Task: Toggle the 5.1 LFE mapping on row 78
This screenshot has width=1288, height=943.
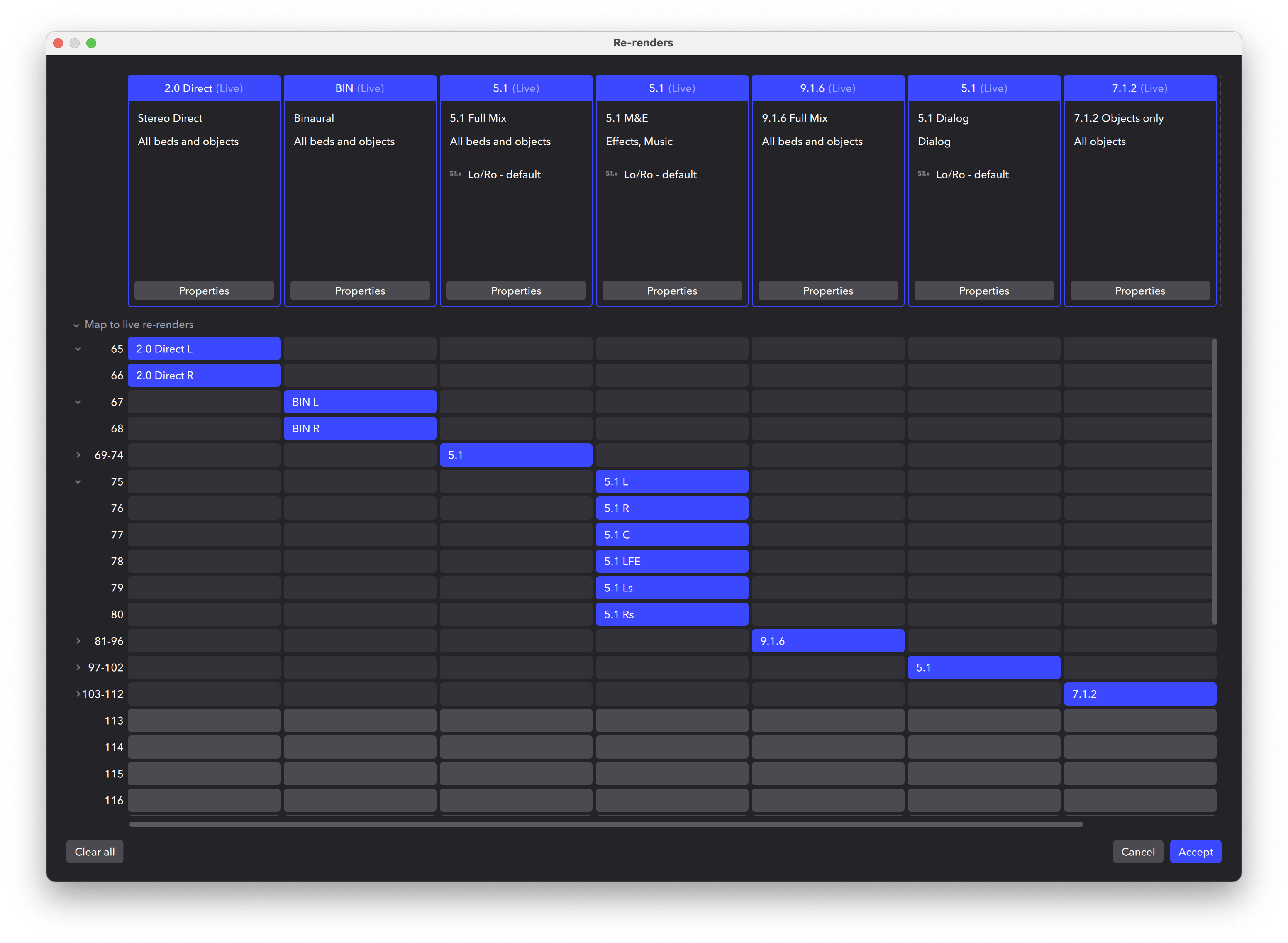Action: [x=672, y=561]
